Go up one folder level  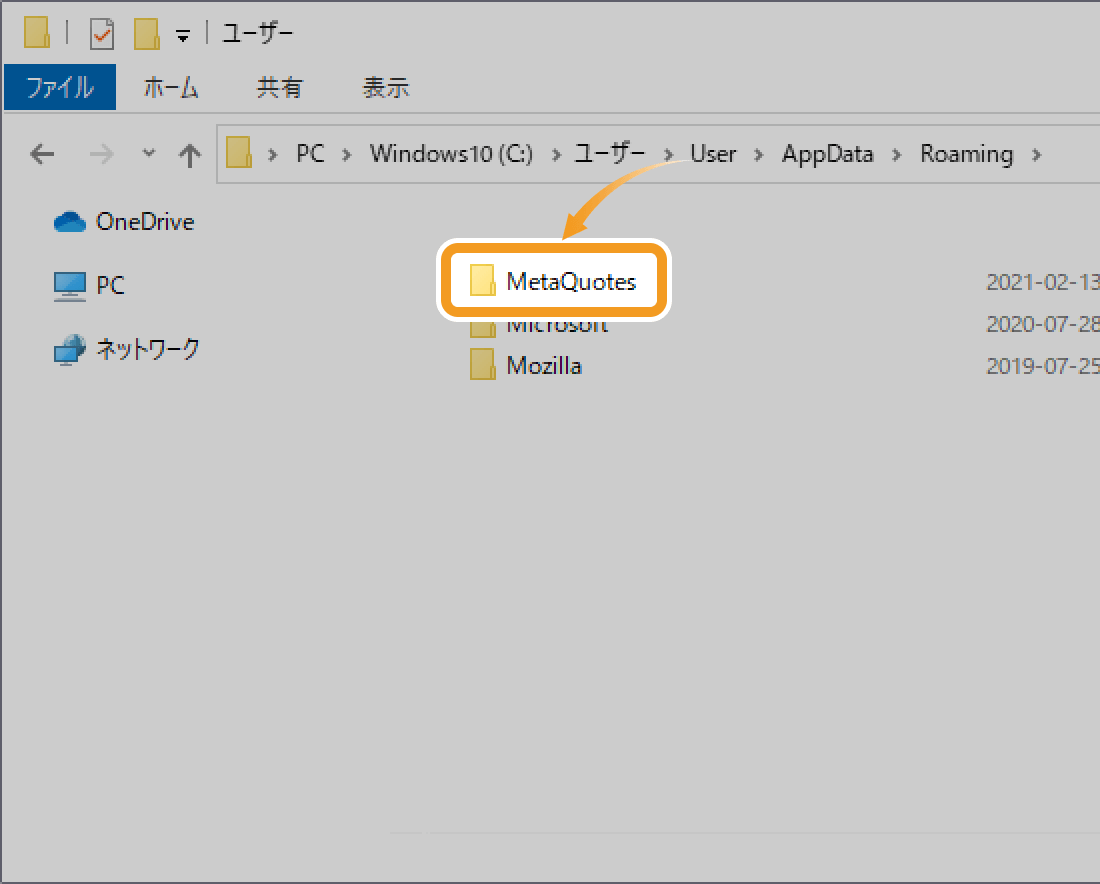(x=189, y=154)
